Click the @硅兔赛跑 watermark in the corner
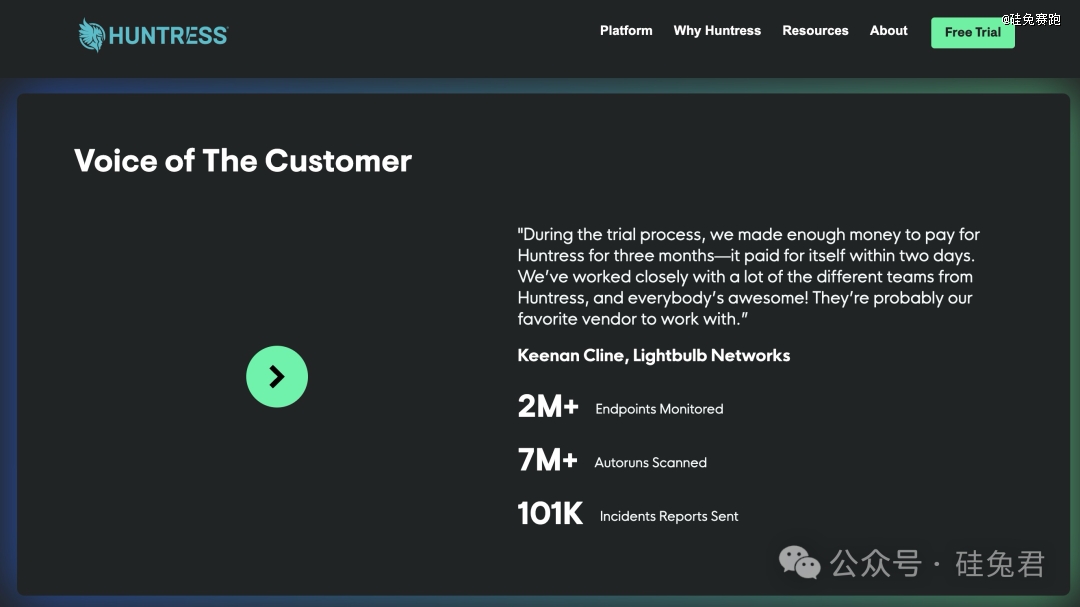The width and height of the screenshot is (1080, 607). click(x=1032, y=19)
